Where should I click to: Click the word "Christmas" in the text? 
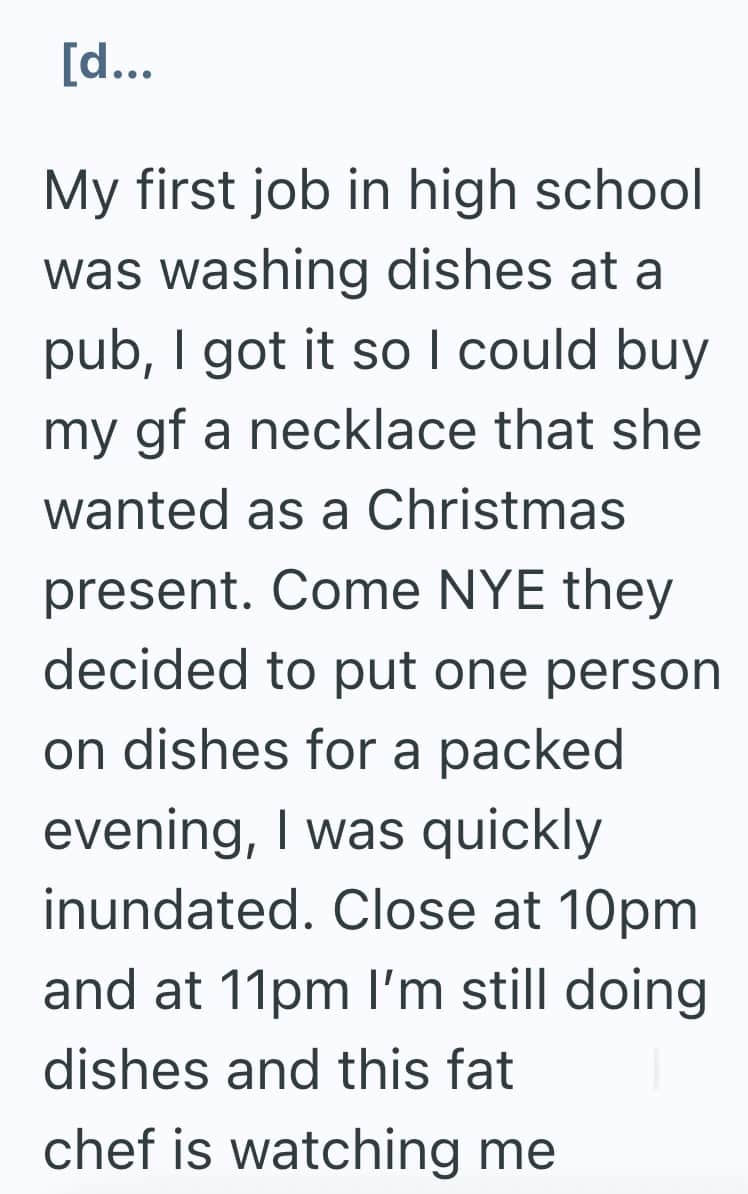[x=496, y=512]
